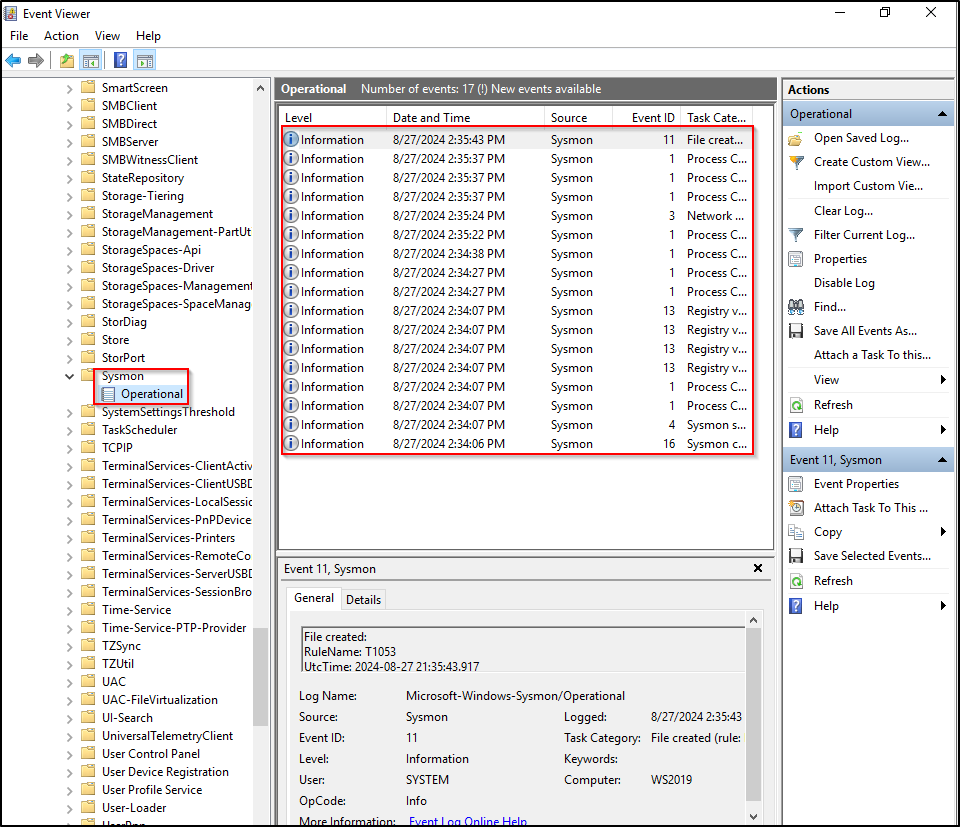
Task: Click the Properties icon under Operational actions
Action: pyautogui.click(x=796, y=259)
